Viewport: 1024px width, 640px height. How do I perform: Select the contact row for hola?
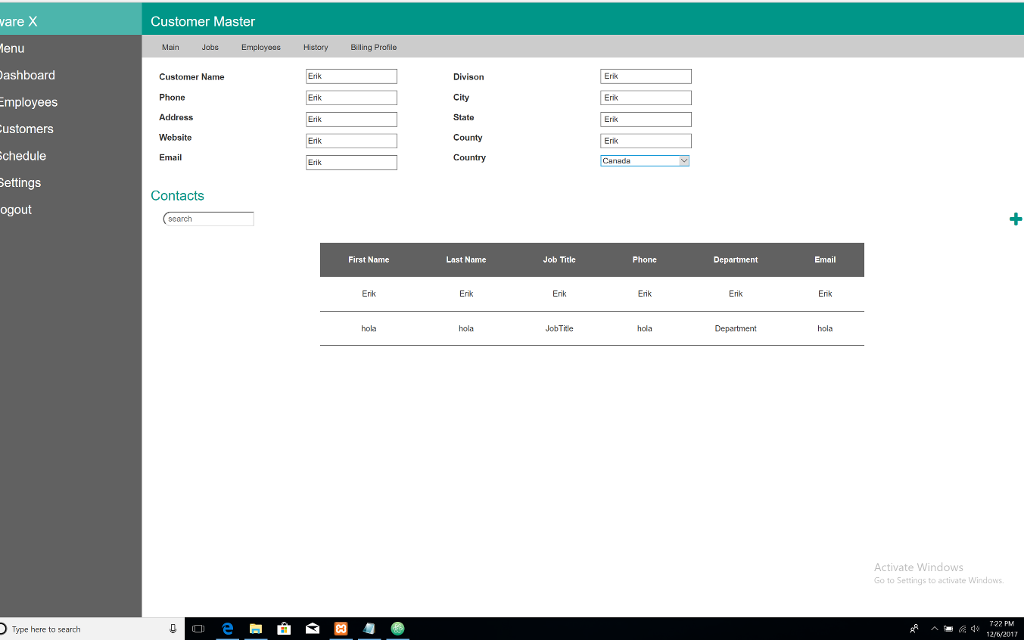coord(591,328)
